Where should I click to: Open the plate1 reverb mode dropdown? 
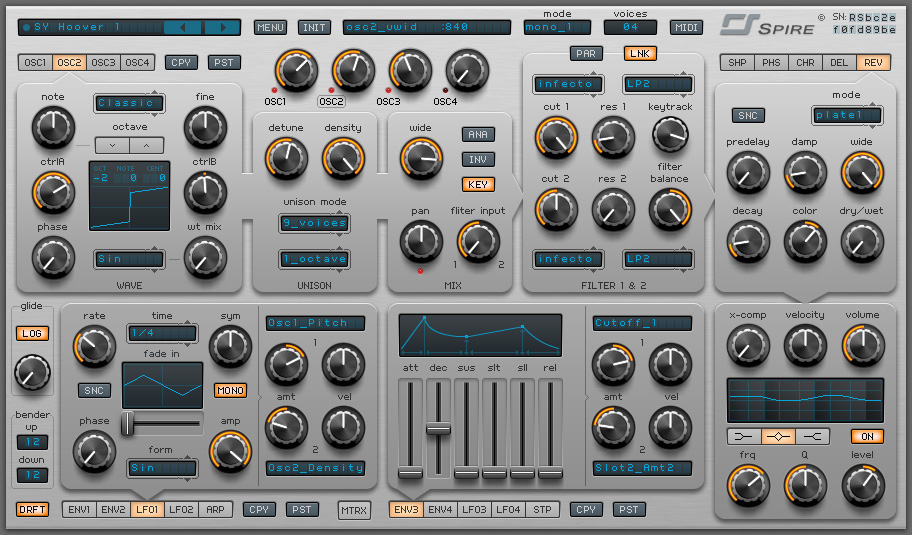pos(846,115)
